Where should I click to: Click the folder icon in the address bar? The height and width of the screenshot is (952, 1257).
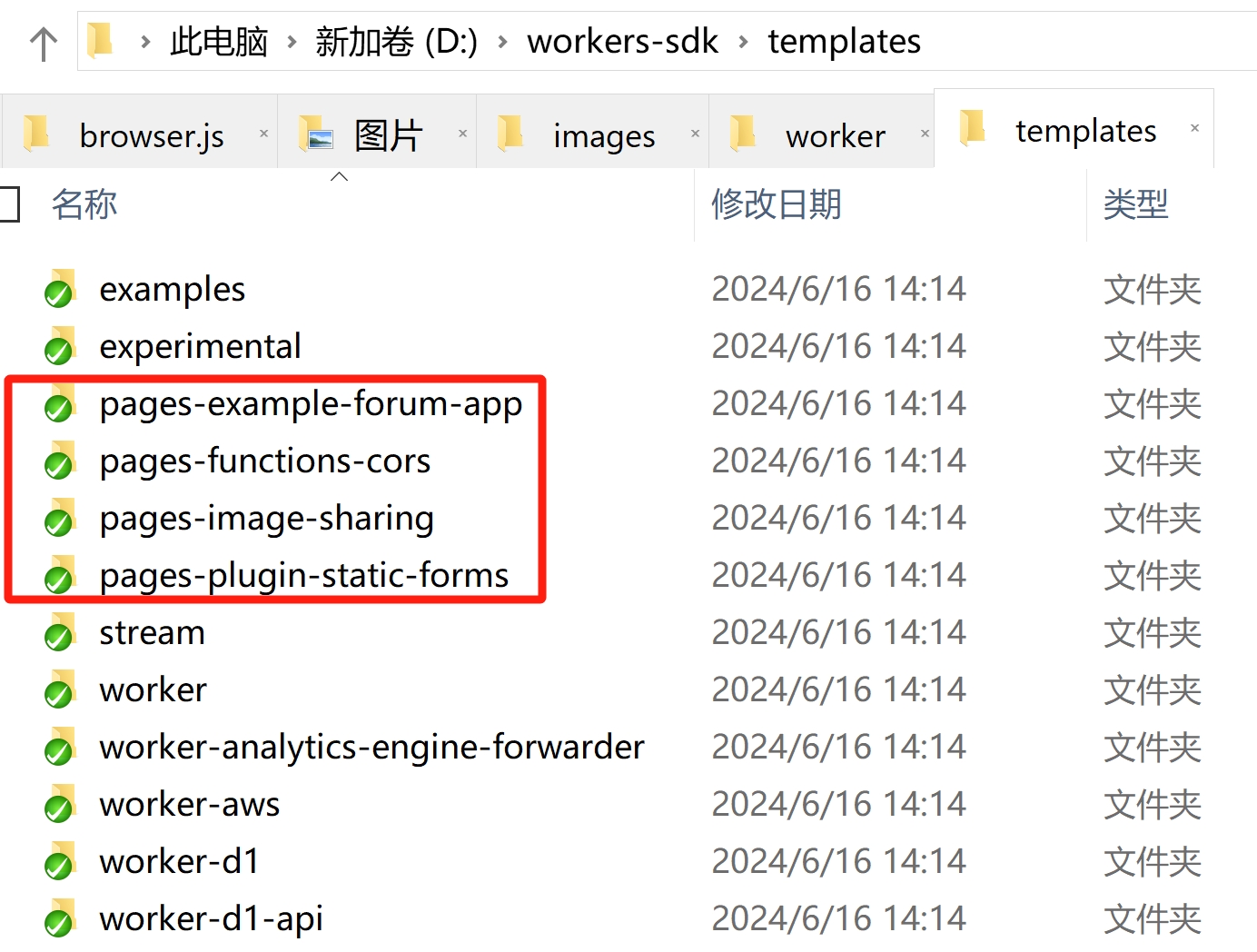[x=102, y=40]
